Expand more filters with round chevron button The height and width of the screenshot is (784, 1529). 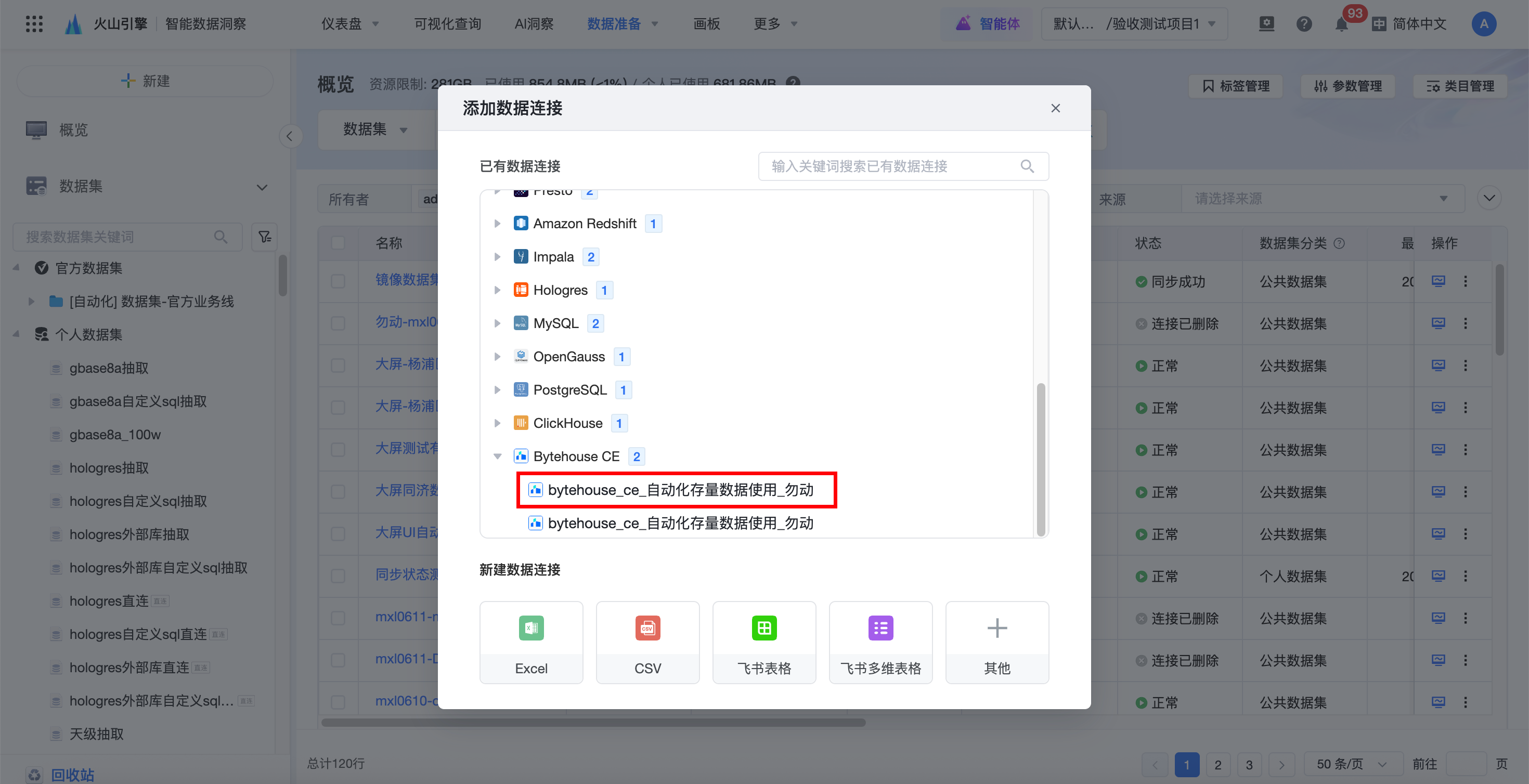[1488, 198]
